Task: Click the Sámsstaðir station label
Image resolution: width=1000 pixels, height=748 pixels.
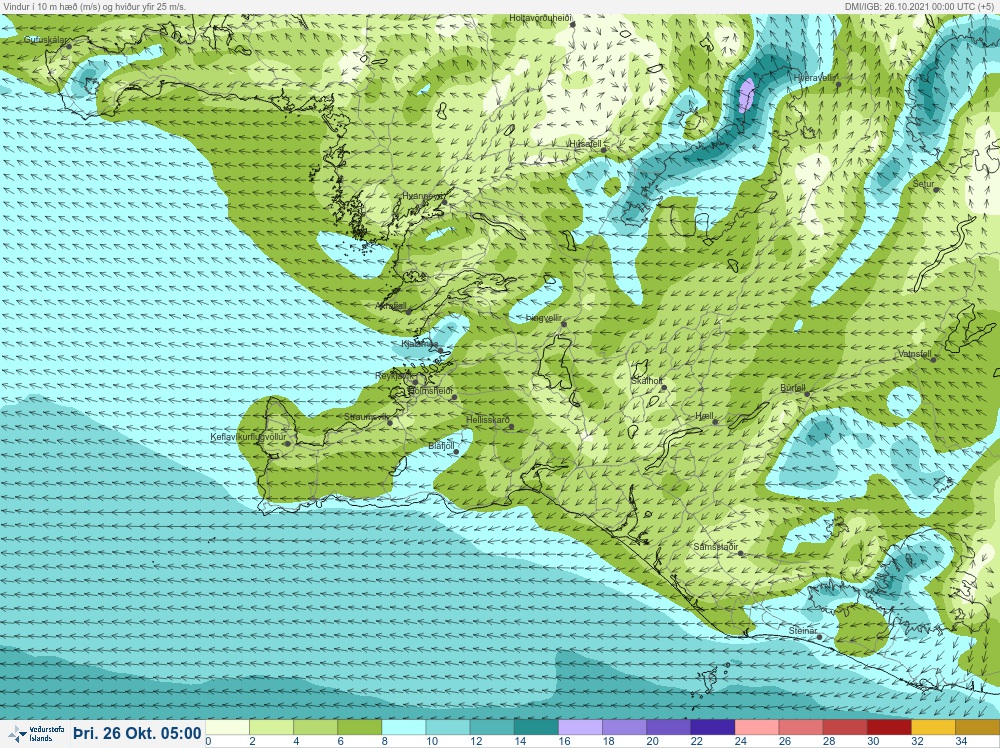Action: (716, 546)
